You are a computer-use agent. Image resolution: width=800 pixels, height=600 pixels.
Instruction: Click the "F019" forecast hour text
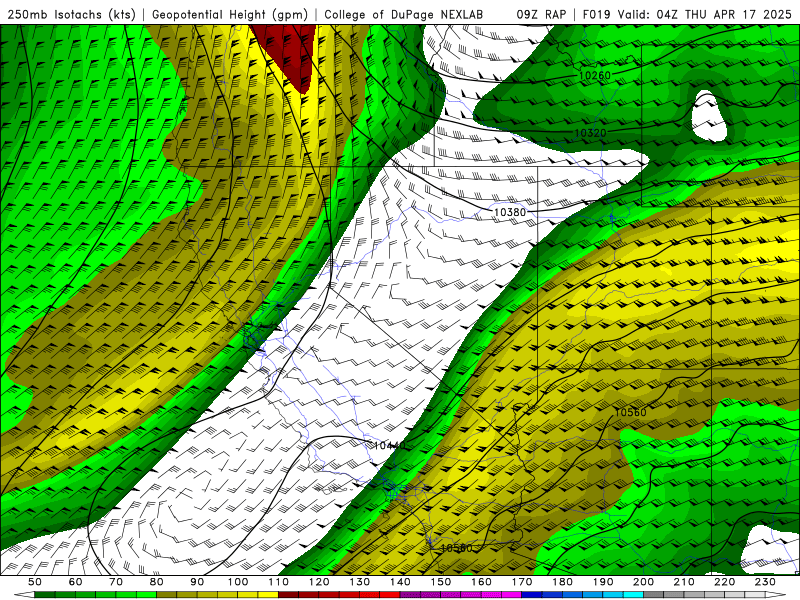pos(597,14)
